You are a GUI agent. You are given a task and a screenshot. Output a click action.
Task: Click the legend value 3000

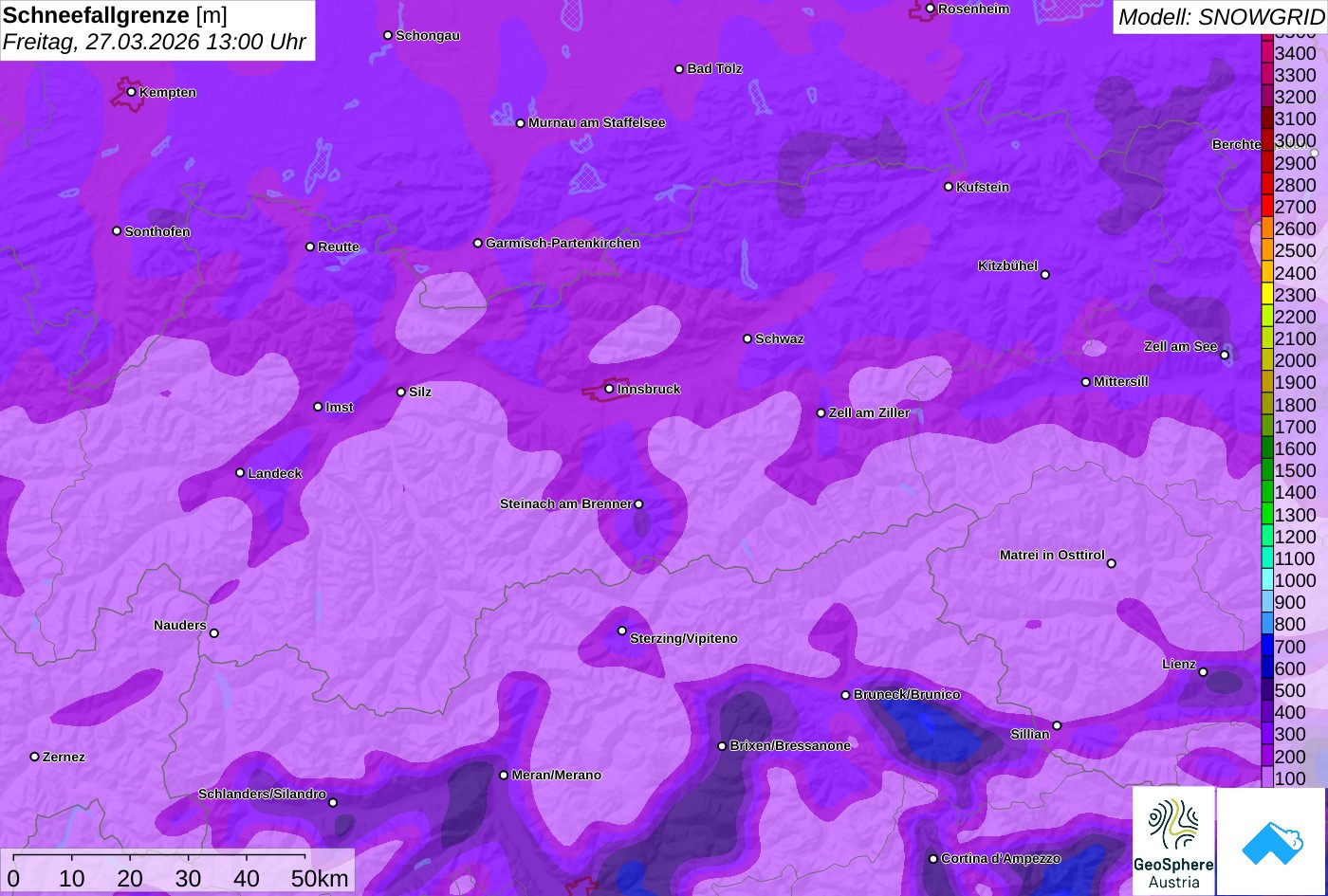1296,141
